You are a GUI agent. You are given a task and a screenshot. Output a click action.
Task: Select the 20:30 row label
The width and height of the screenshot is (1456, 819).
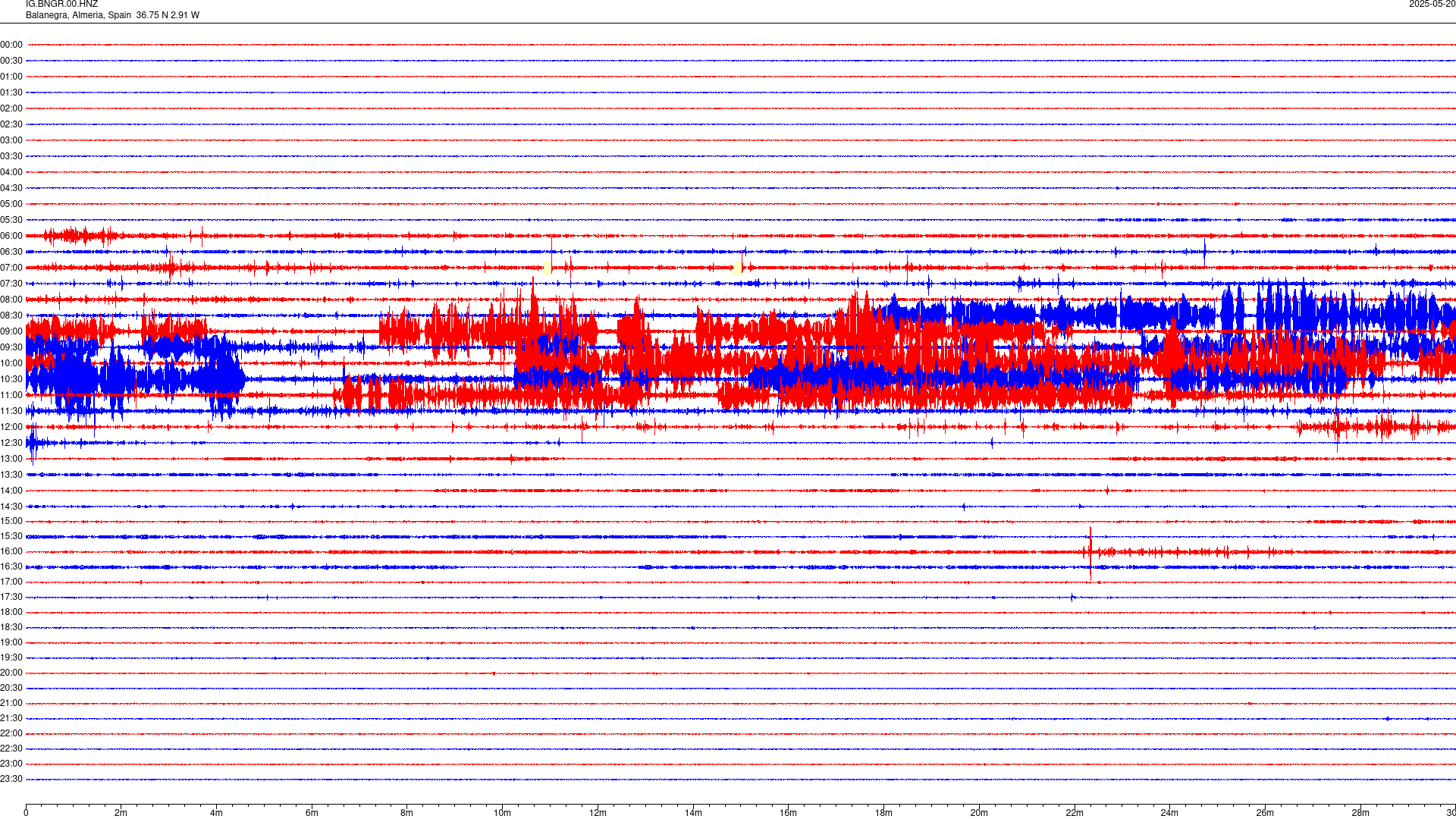click(11, 688)
